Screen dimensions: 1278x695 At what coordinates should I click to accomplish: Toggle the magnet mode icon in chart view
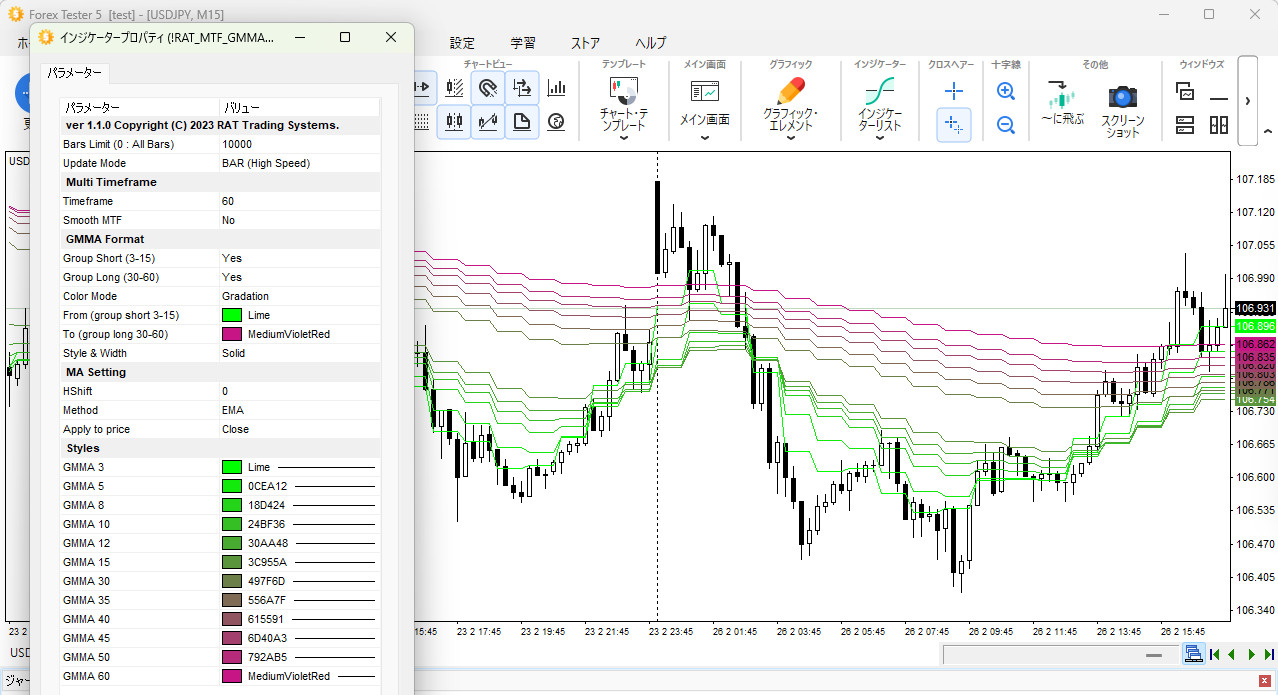tap(488, 88)
